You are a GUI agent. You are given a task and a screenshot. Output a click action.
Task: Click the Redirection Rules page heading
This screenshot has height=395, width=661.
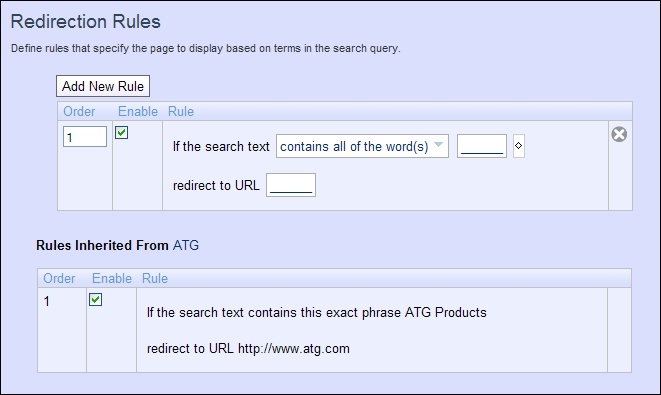point(86,21)
